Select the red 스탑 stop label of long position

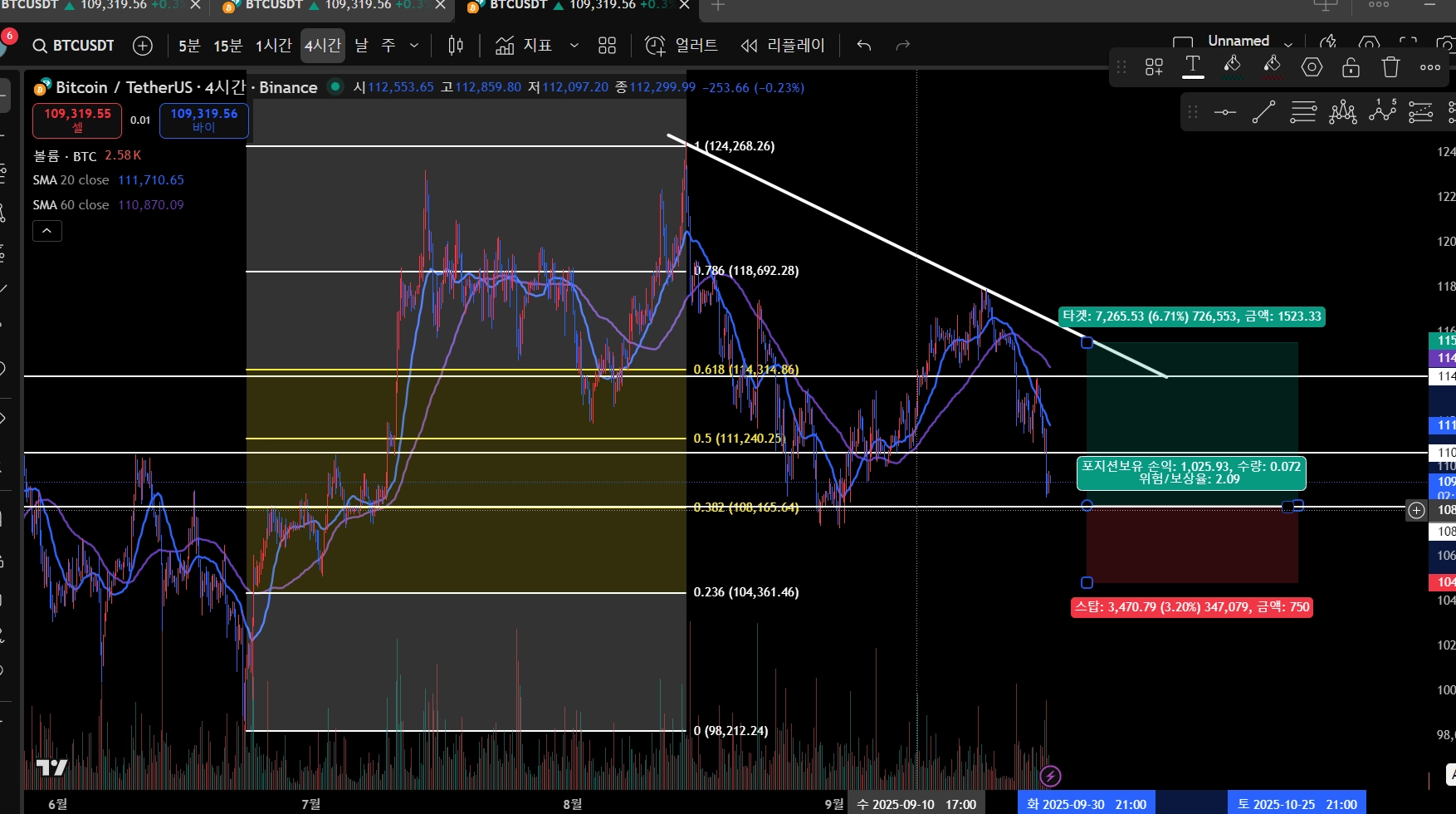[1192, 607]
